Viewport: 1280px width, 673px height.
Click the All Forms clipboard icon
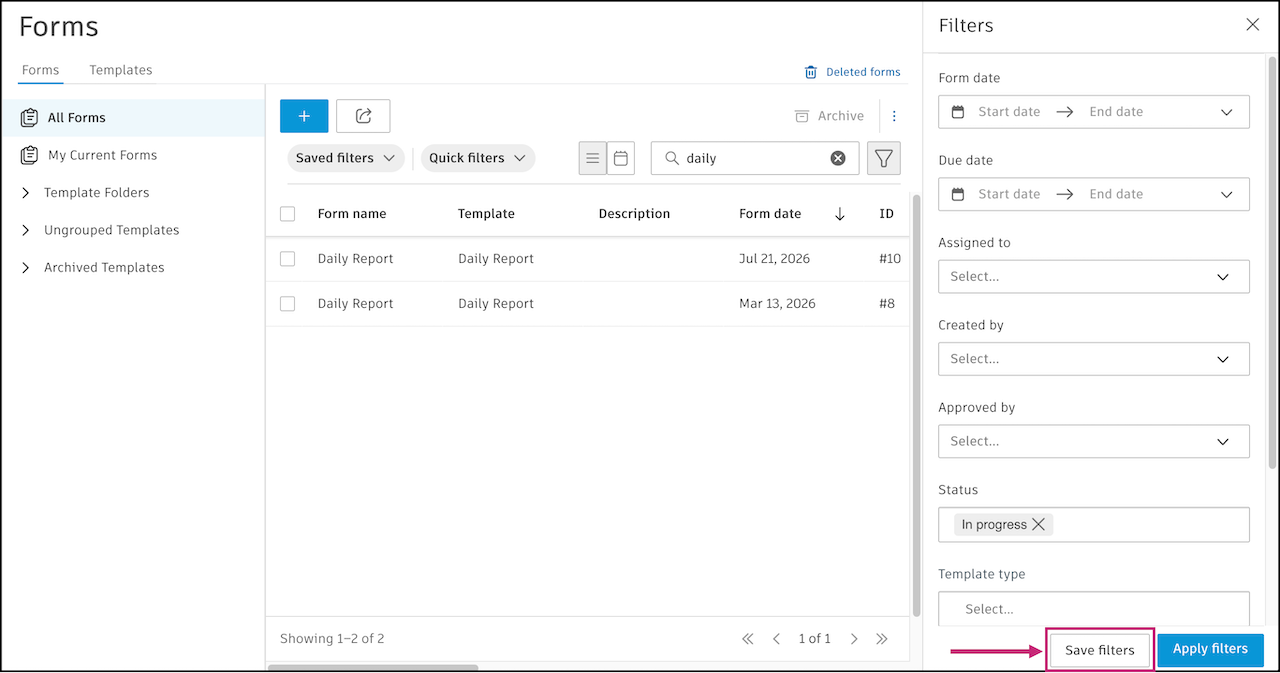point(30,118)
